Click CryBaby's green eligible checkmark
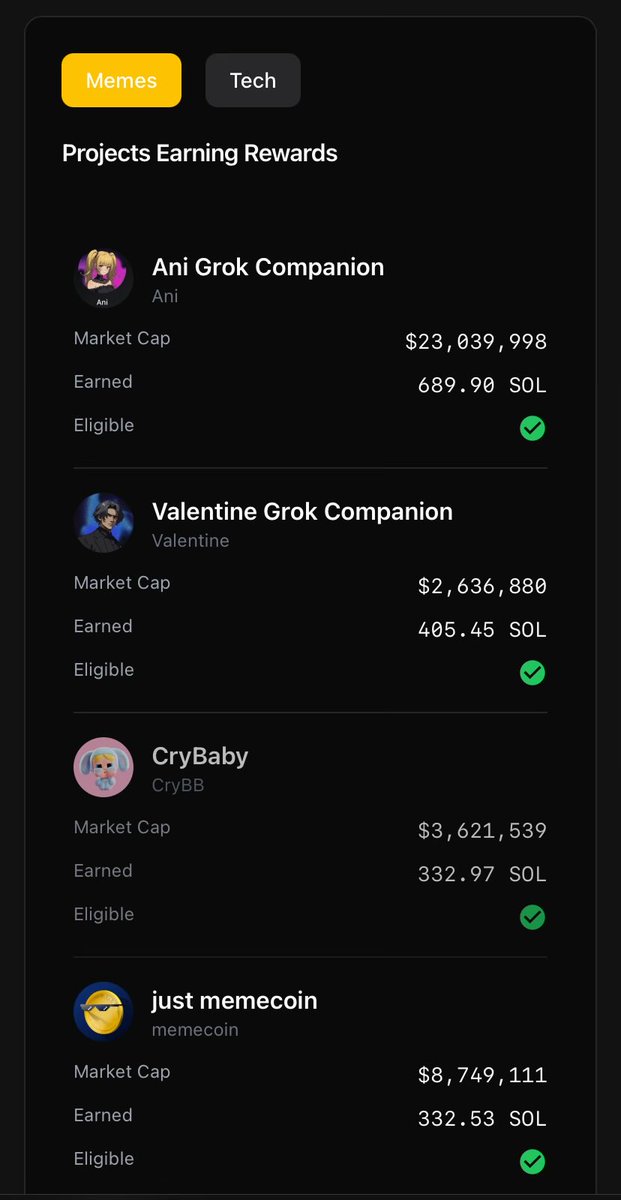 point(533,917)
